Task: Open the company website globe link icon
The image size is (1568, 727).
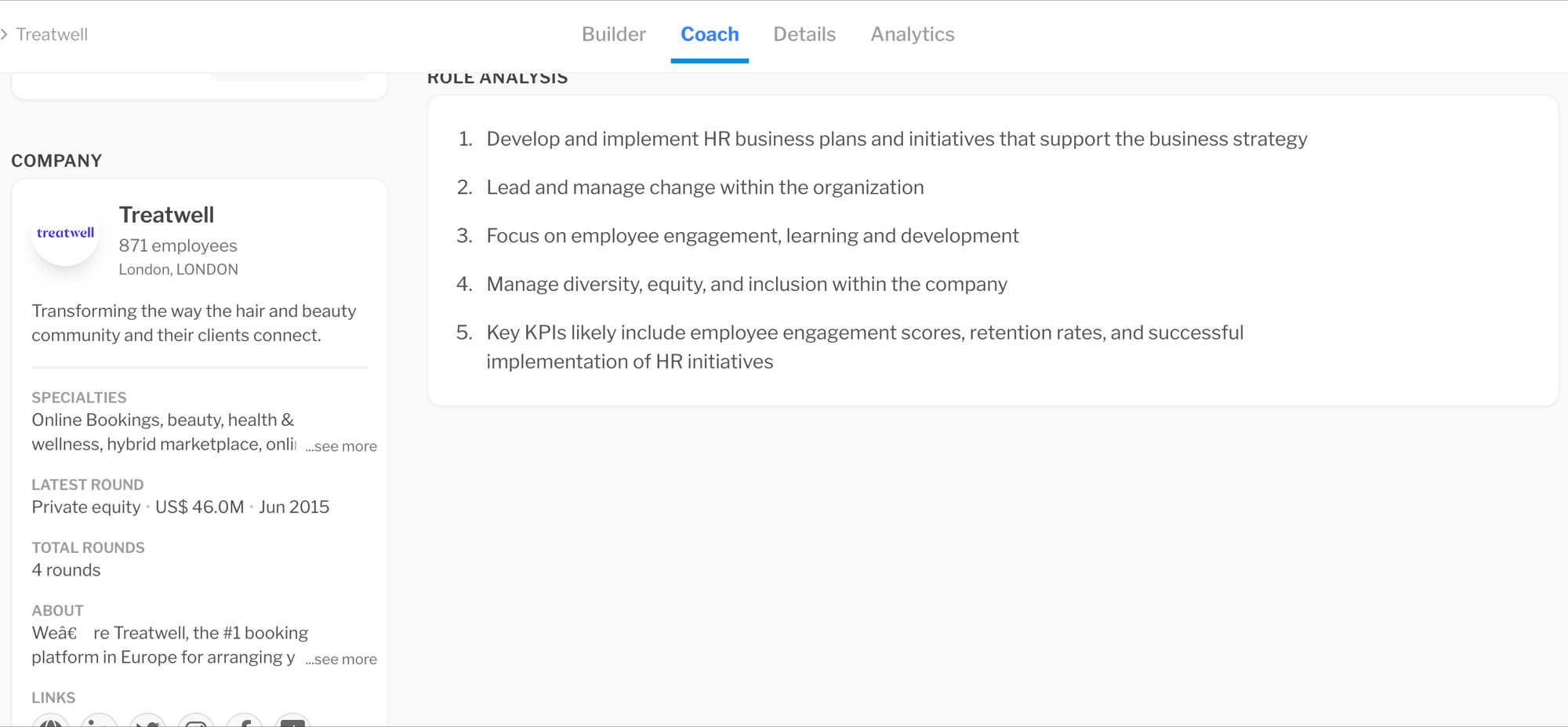Action: pyautogui.click(x=51, y=722)
